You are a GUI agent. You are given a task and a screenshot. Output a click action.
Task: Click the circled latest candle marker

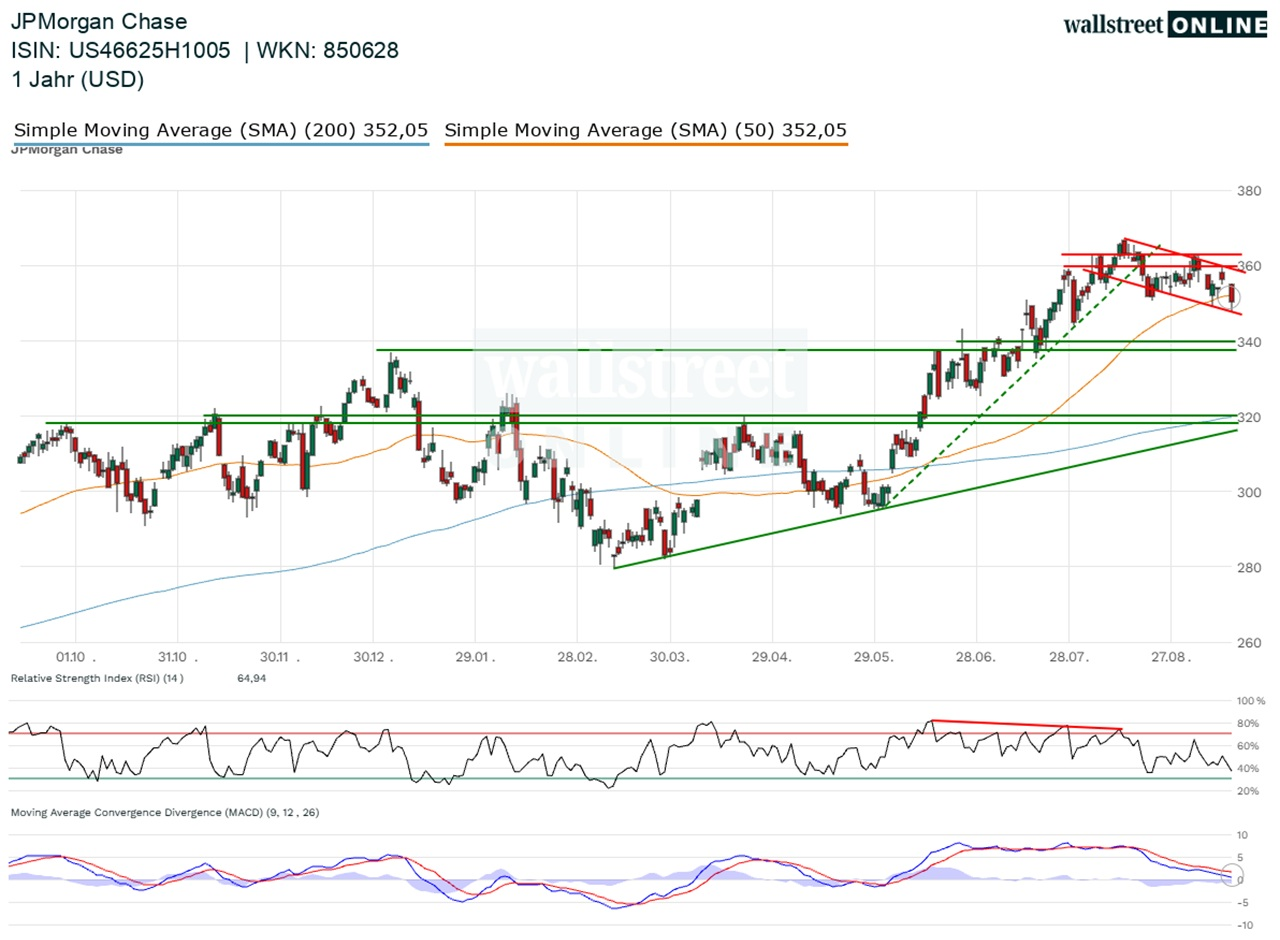(1231, 296)
